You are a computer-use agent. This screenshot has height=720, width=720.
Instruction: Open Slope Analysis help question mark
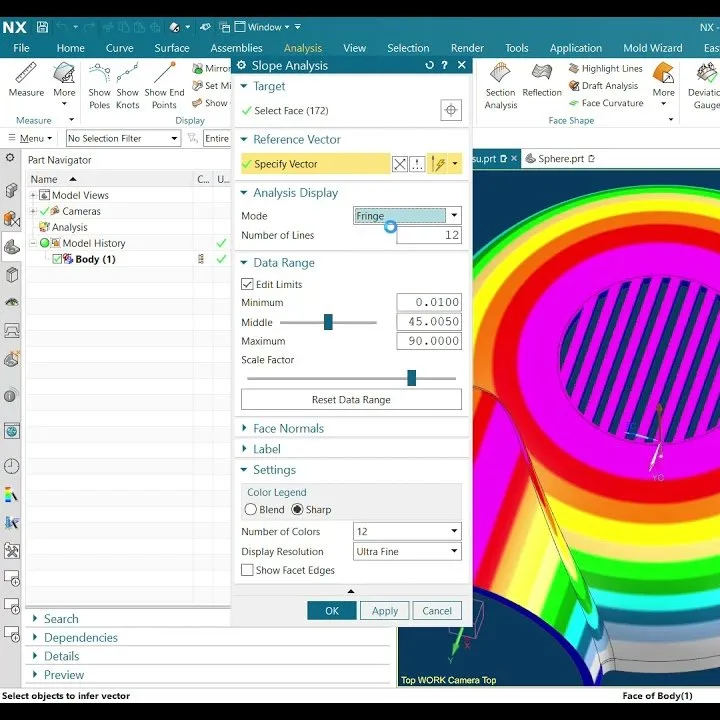click(444, 65)
